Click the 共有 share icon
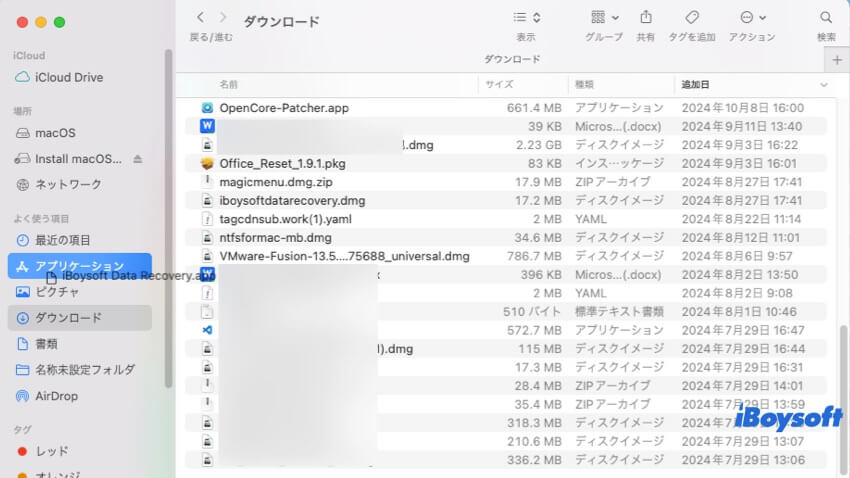This screenshot has width=850, height=478. coord(646,17)
